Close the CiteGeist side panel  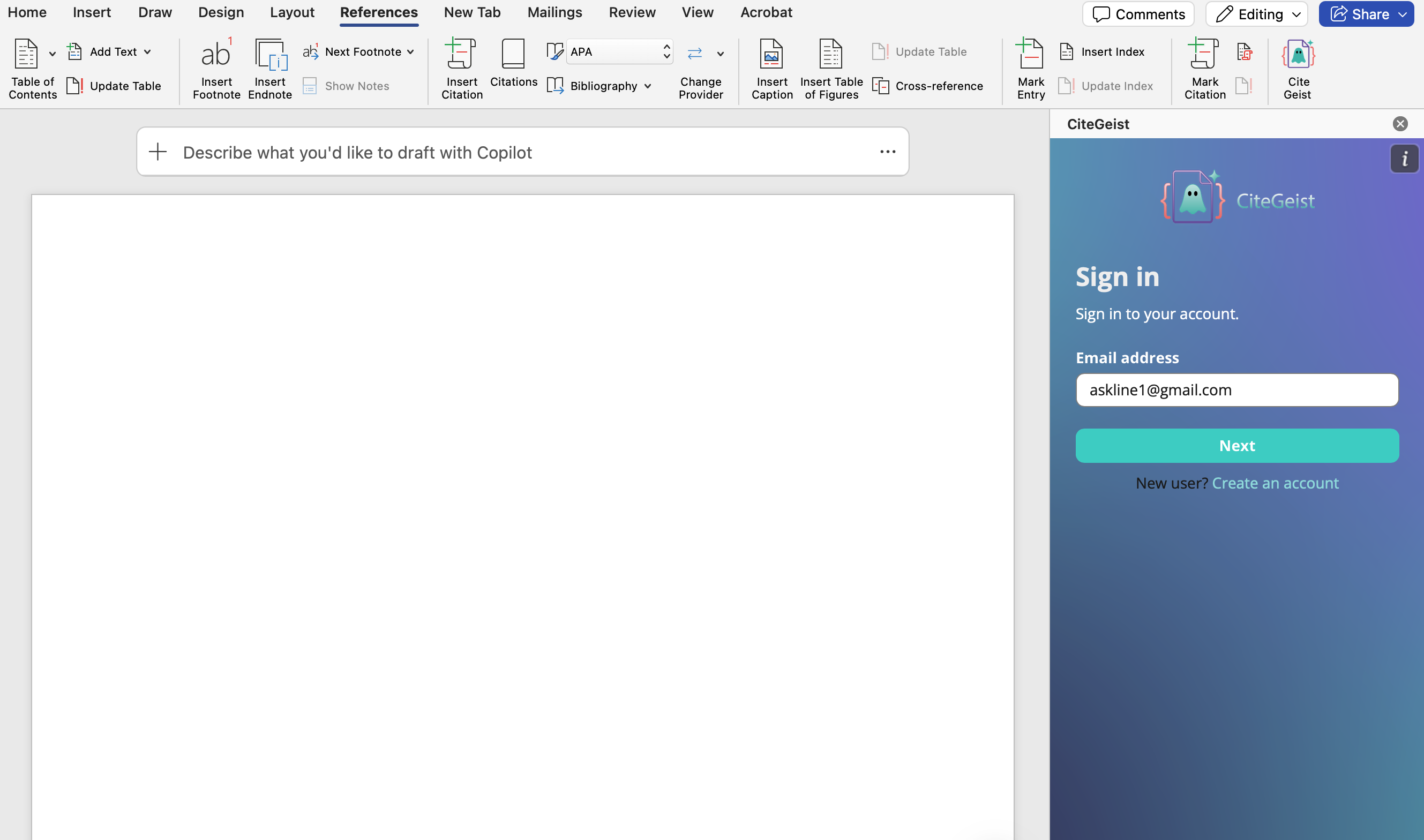point(1400,124)
